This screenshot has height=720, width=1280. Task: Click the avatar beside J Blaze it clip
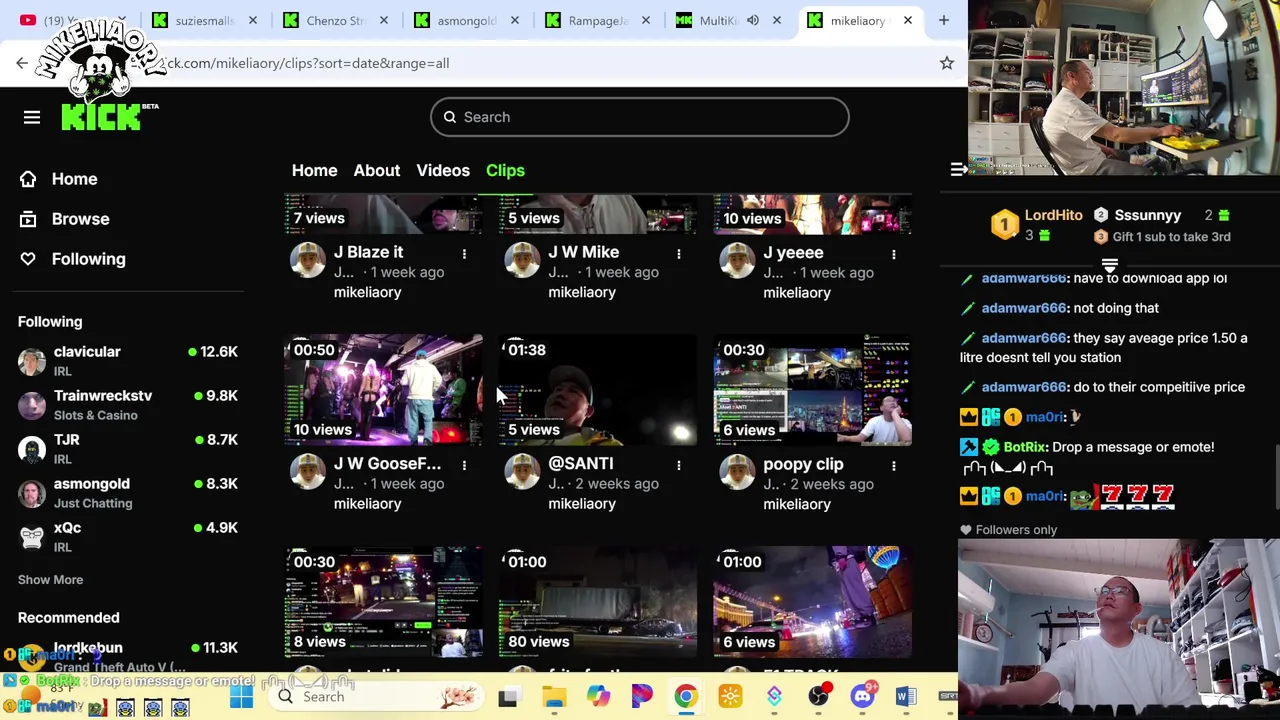(x=308, y=260)
